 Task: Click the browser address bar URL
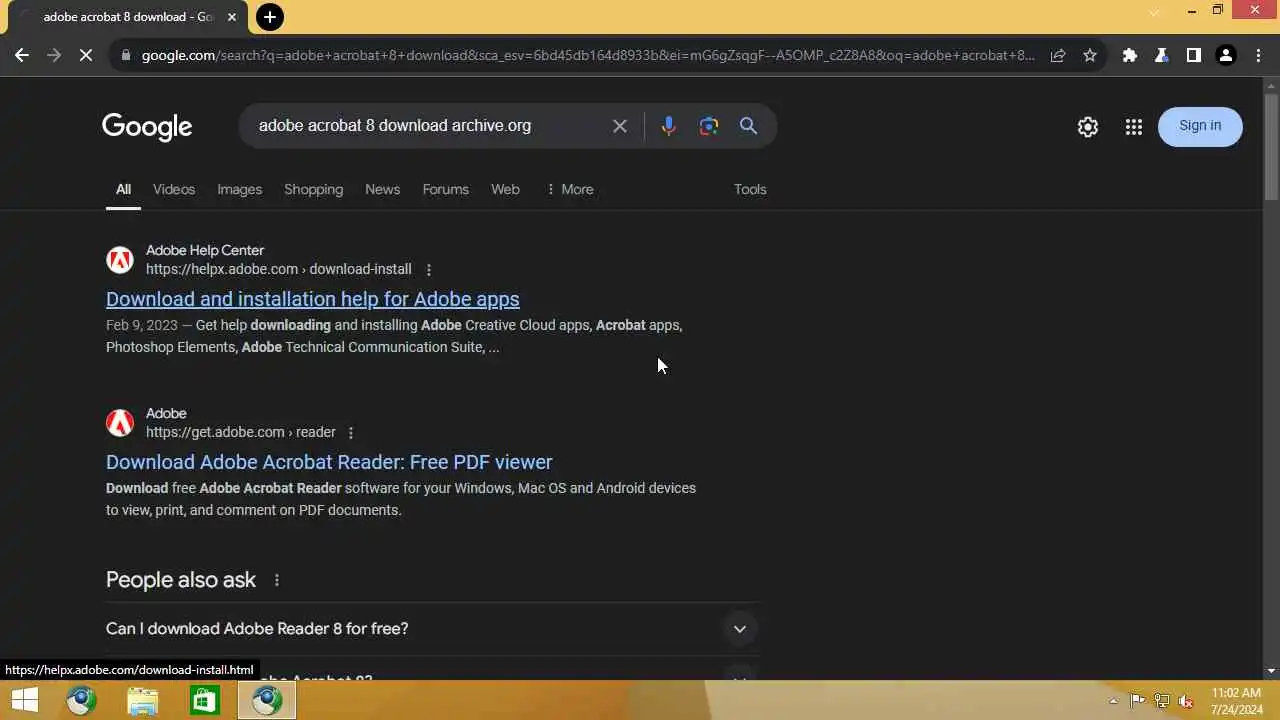[x=588, y=56]
